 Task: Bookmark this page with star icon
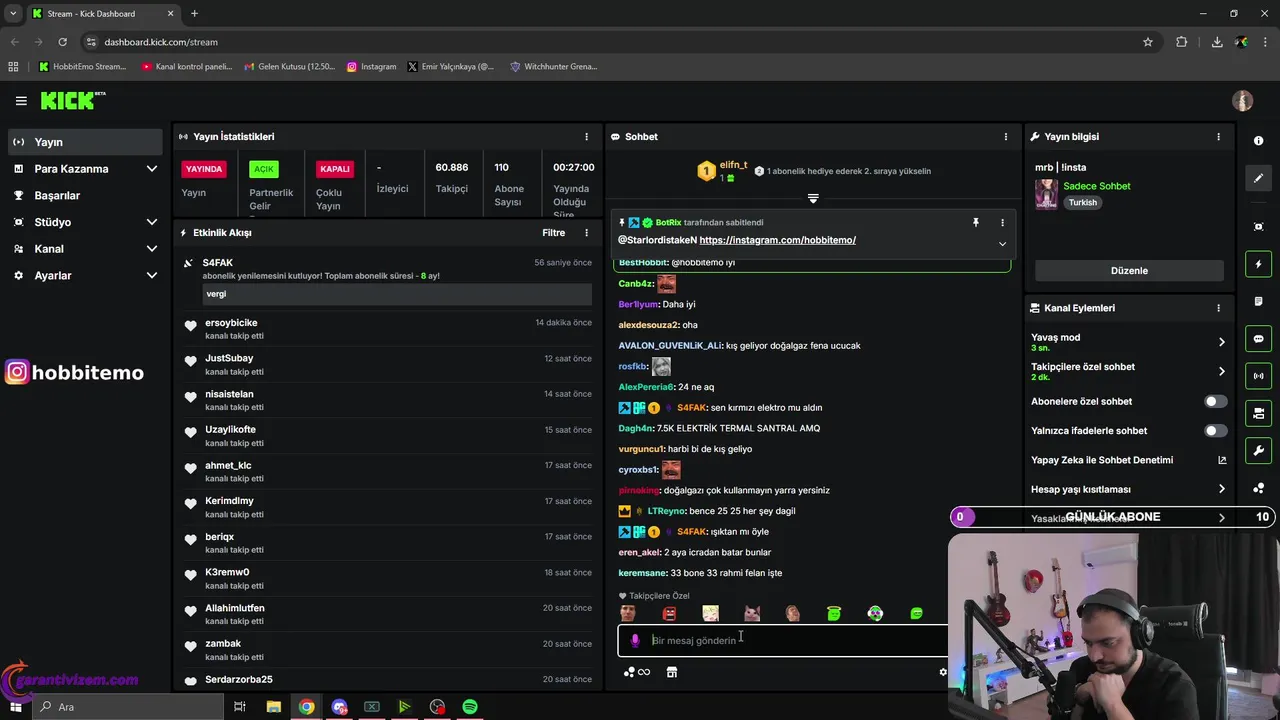(1148, 42)
